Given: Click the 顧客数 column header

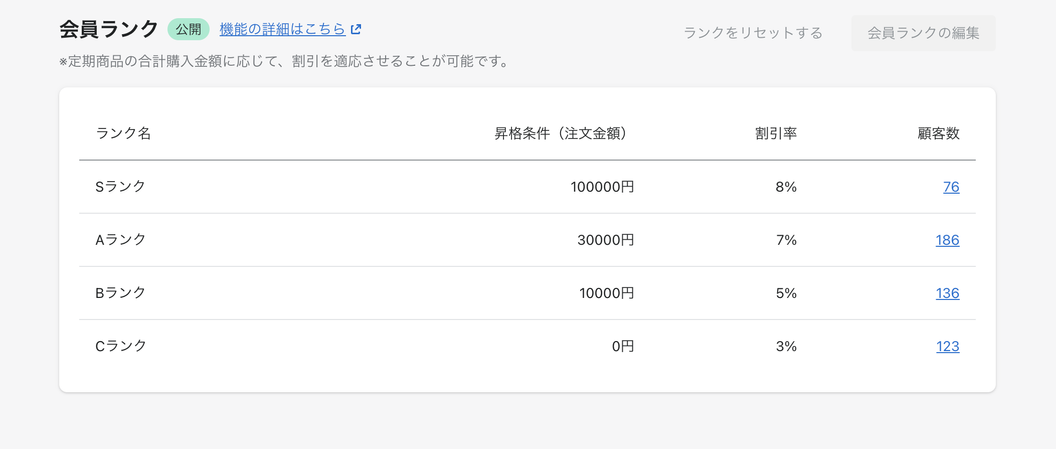Looking at the screenshot, I should 938,133.
